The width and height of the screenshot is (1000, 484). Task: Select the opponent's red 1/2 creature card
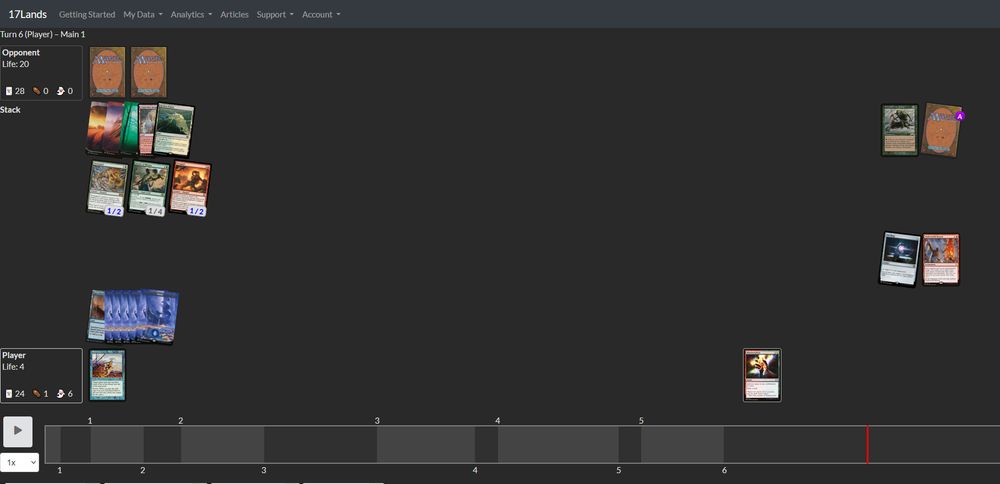click(190, 188)
